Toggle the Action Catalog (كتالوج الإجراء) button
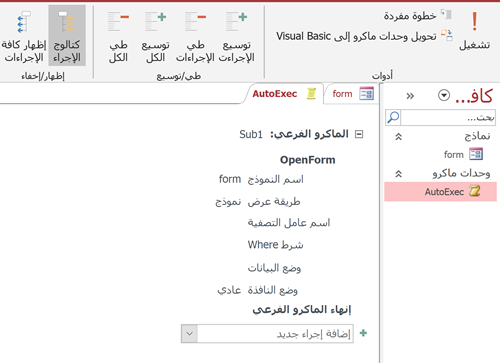This screenshot has height=363, width=500. click(67, 35)
